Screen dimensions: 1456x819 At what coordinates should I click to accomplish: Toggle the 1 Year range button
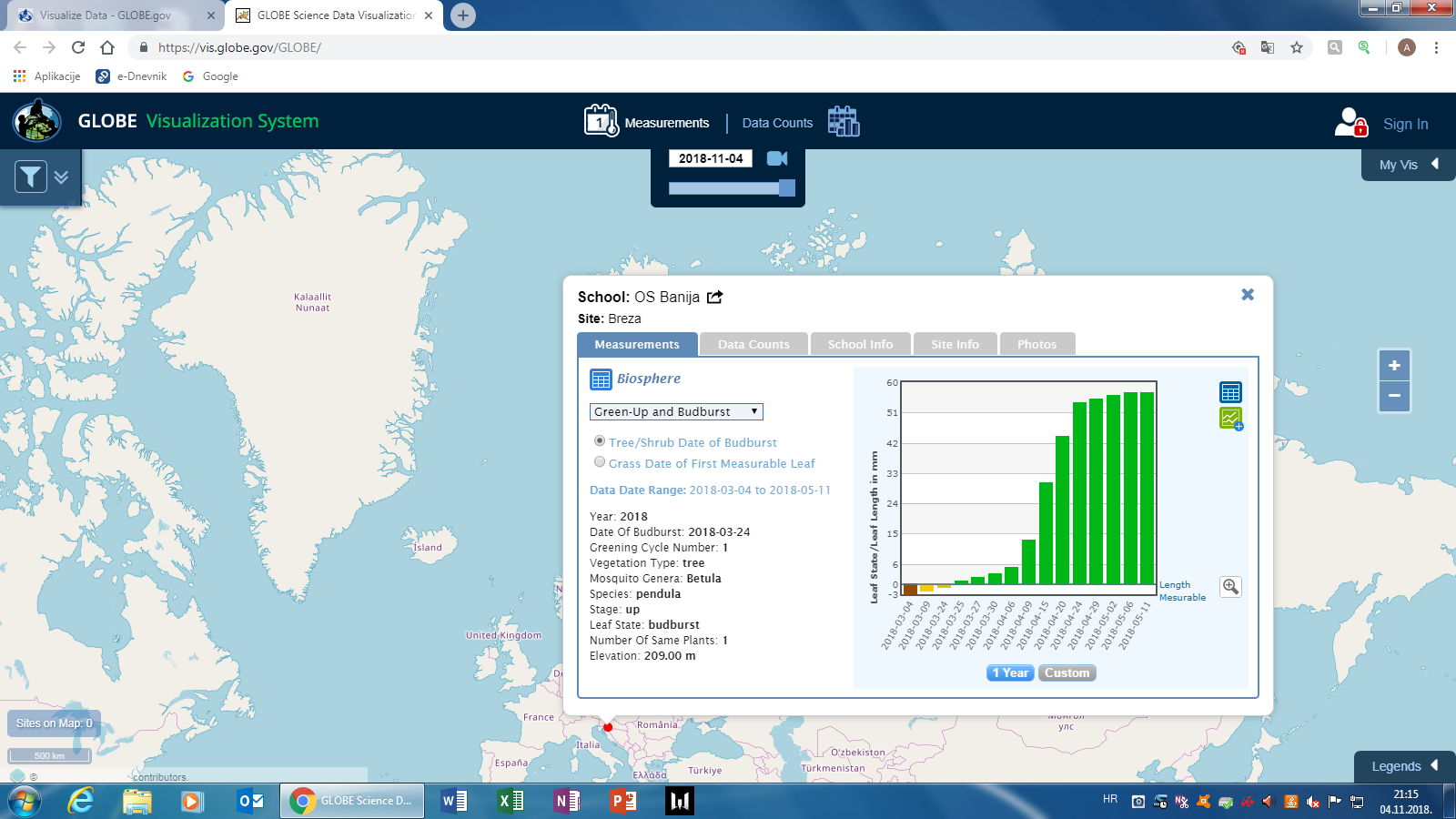coord(1010,673)
